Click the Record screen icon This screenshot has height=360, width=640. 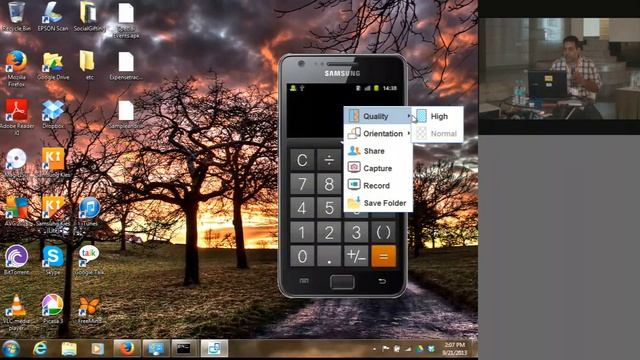354,185
